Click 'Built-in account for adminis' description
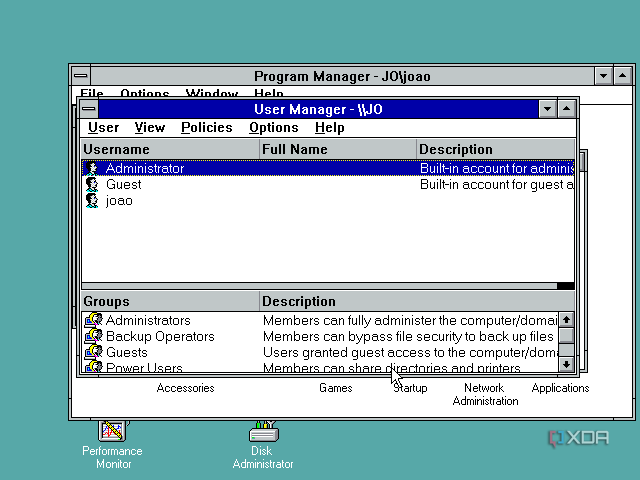The height and width of the screenshot is (480, 640). (x=496, y=168)
